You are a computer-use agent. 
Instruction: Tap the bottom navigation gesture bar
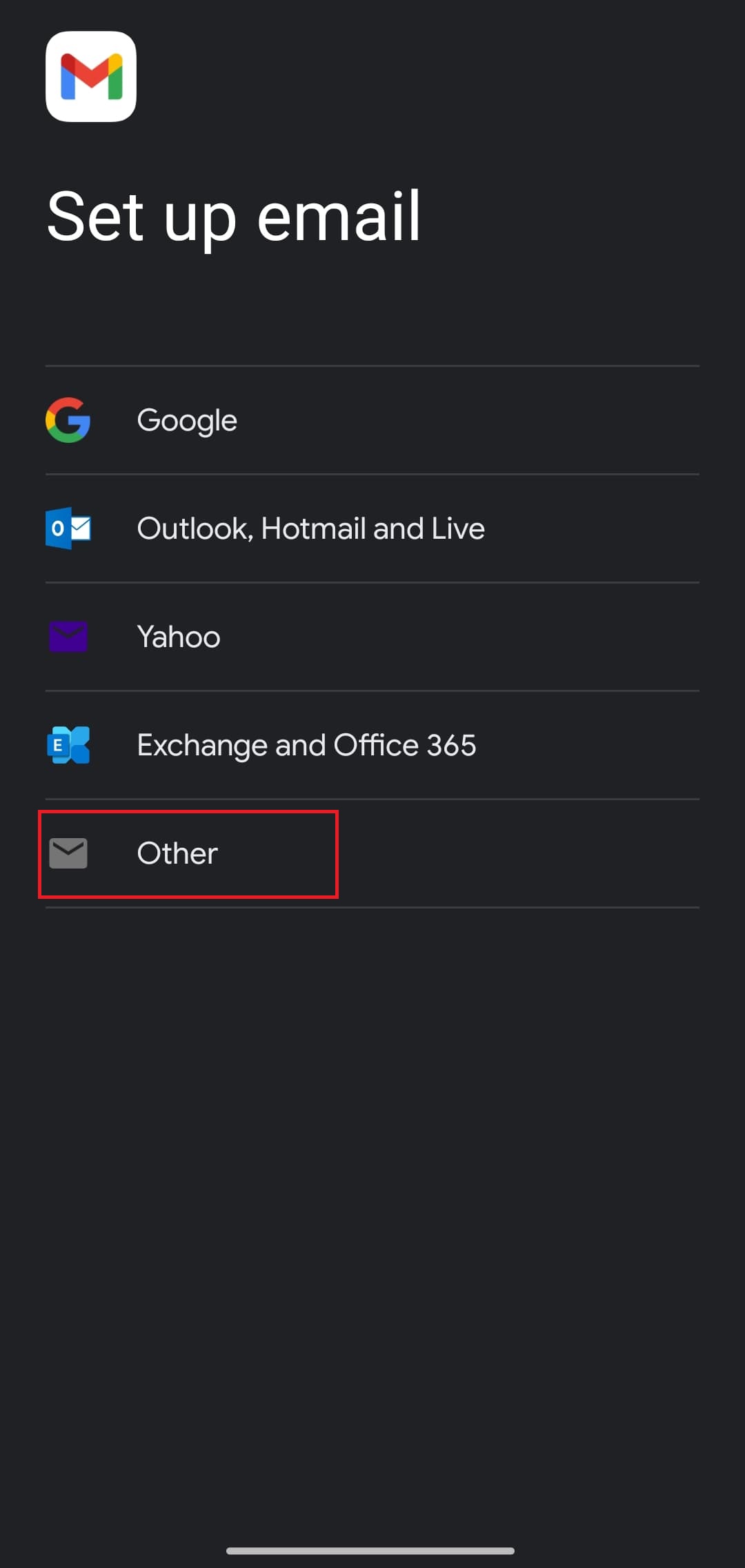tap(370, 1551)
